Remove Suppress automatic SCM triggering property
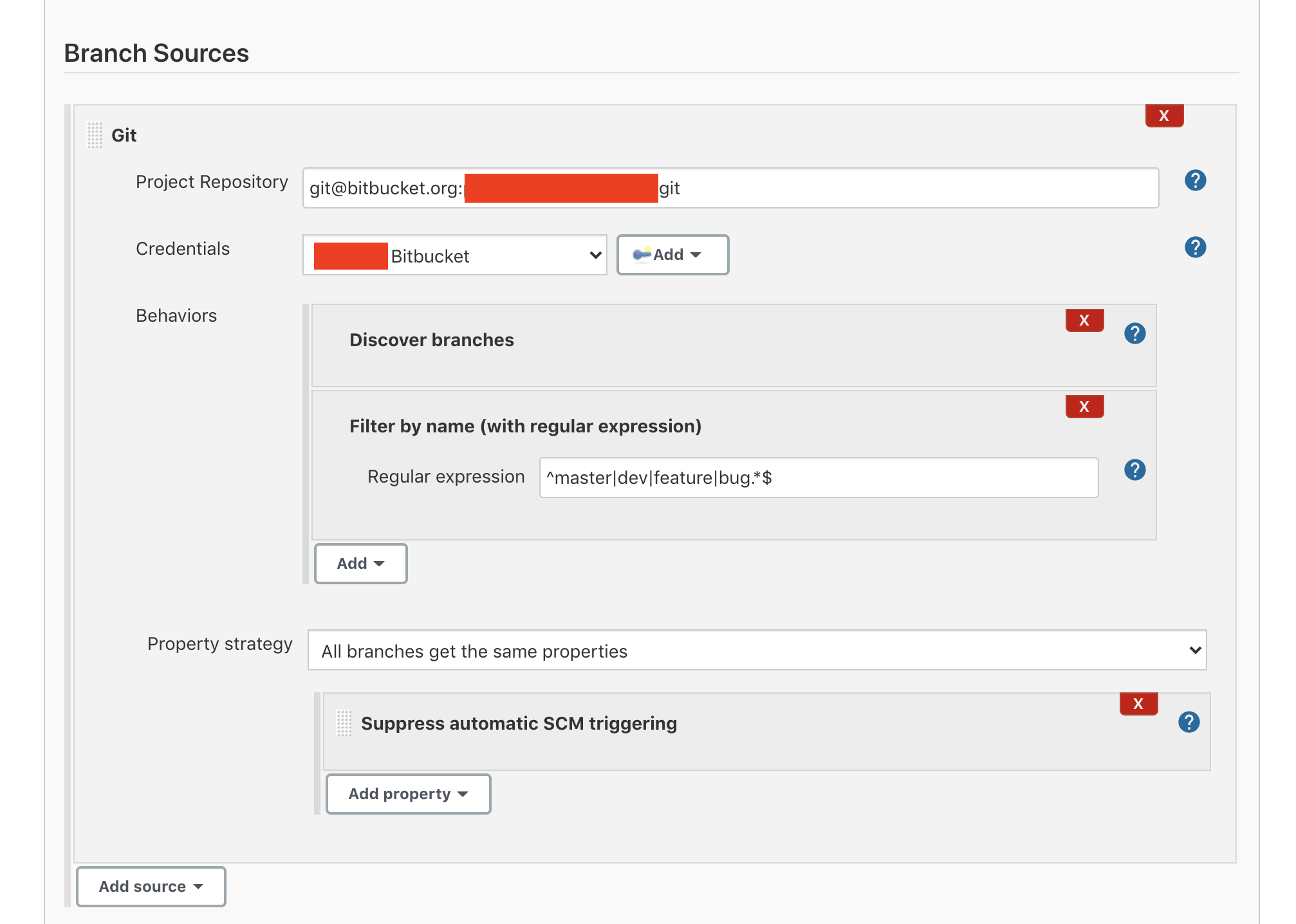The width and height of the screenshot is (1296, 924). [x=1138, y=704]
